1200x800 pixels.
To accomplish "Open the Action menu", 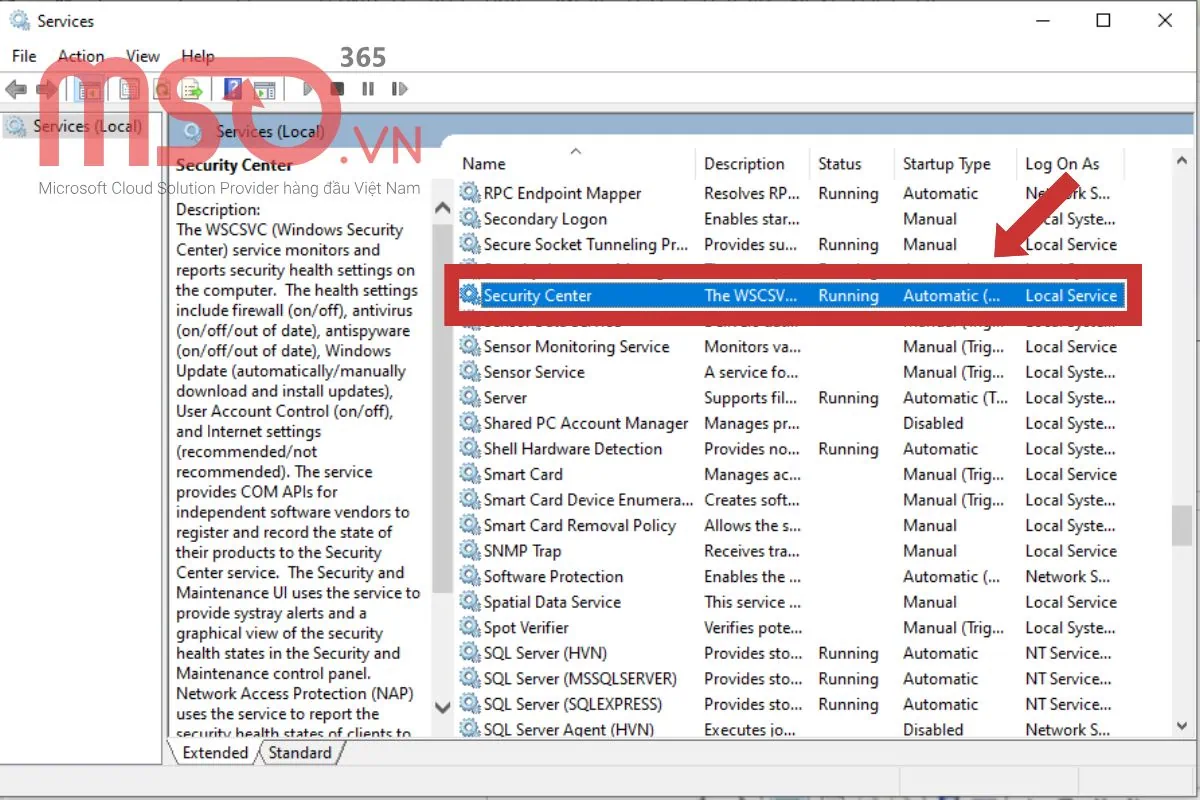I will (80, 56).
